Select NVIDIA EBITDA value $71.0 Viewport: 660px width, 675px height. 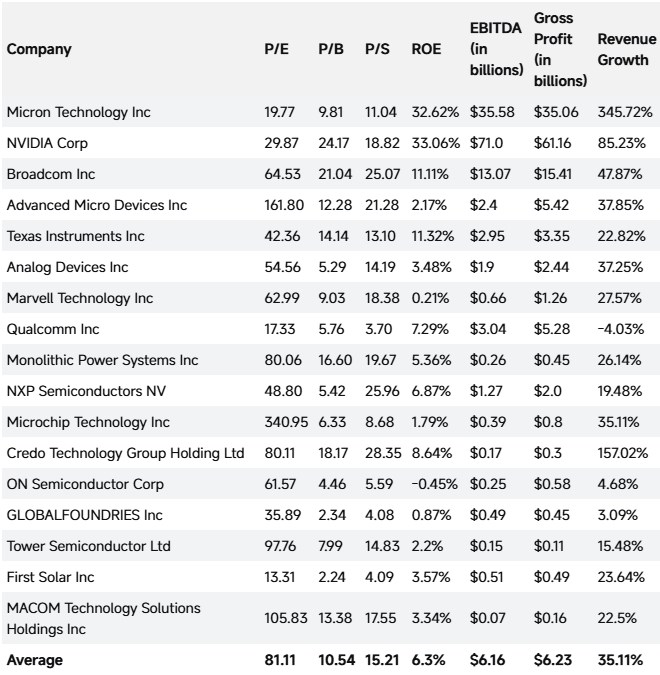coord(486,143)
